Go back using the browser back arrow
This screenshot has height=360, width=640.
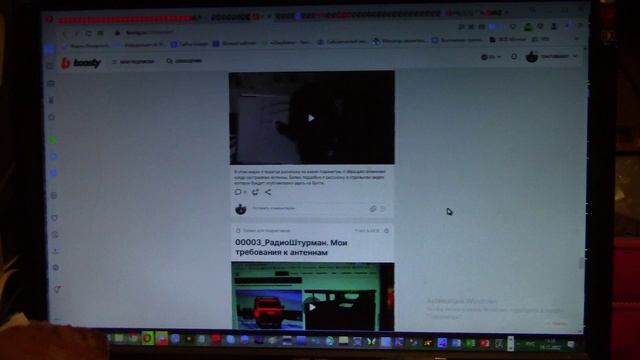coord(65,33)
